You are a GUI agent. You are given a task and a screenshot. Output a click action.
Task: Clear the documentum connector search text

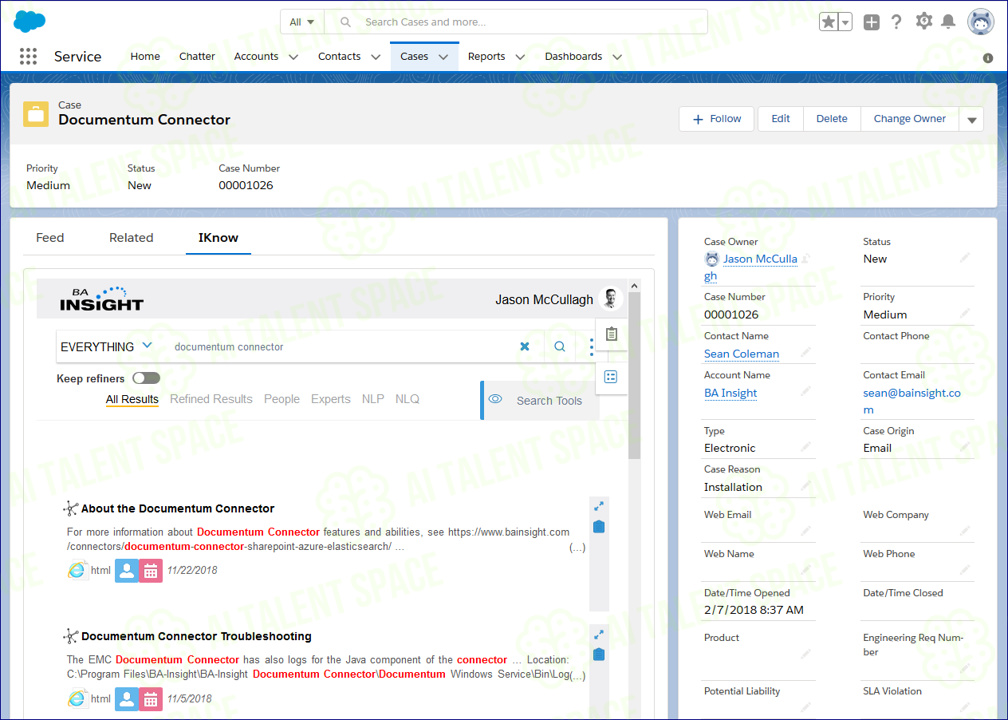click(x=525, y=346)
